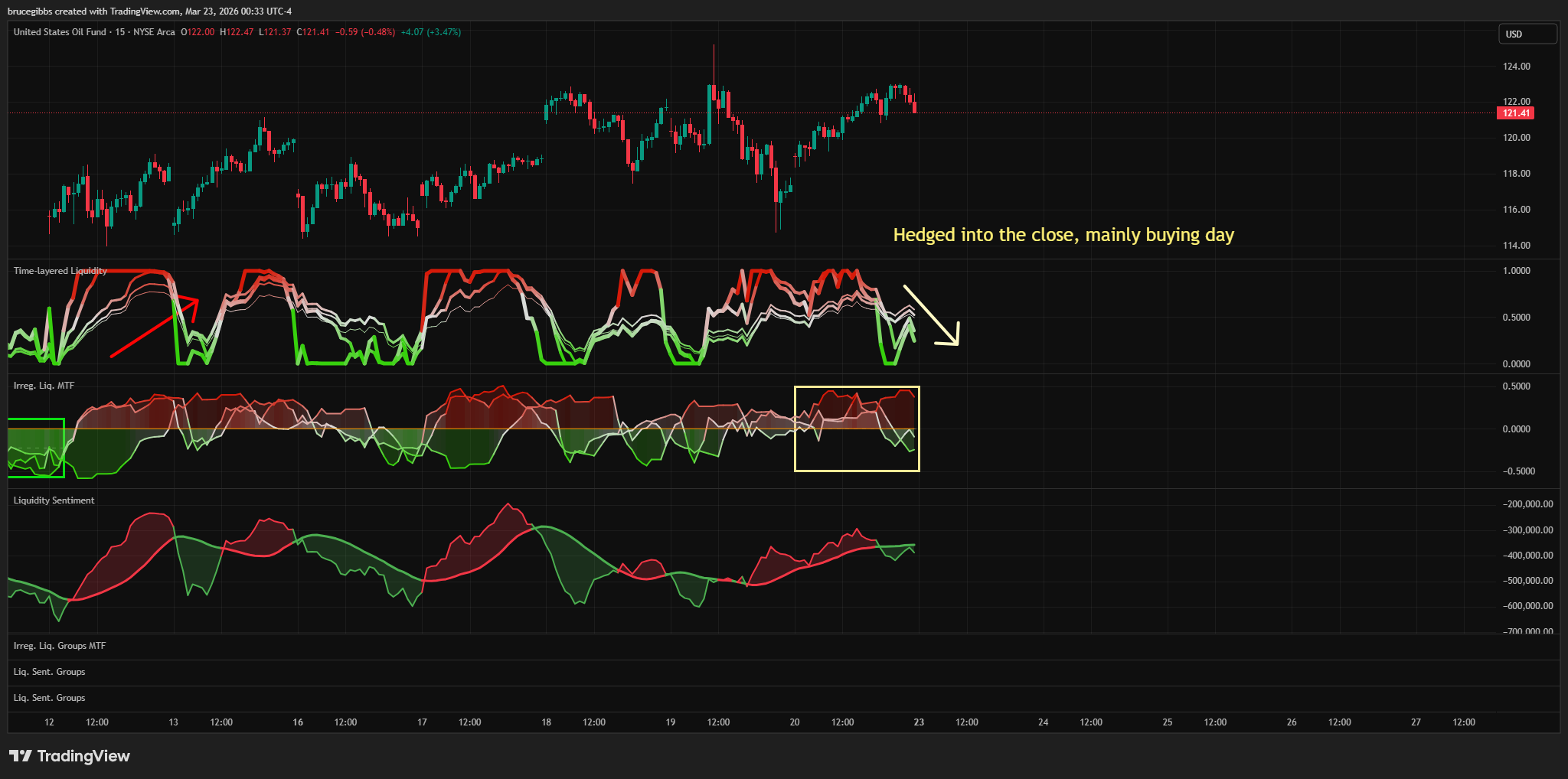Click date label 18 on time axis

[546, 722]
